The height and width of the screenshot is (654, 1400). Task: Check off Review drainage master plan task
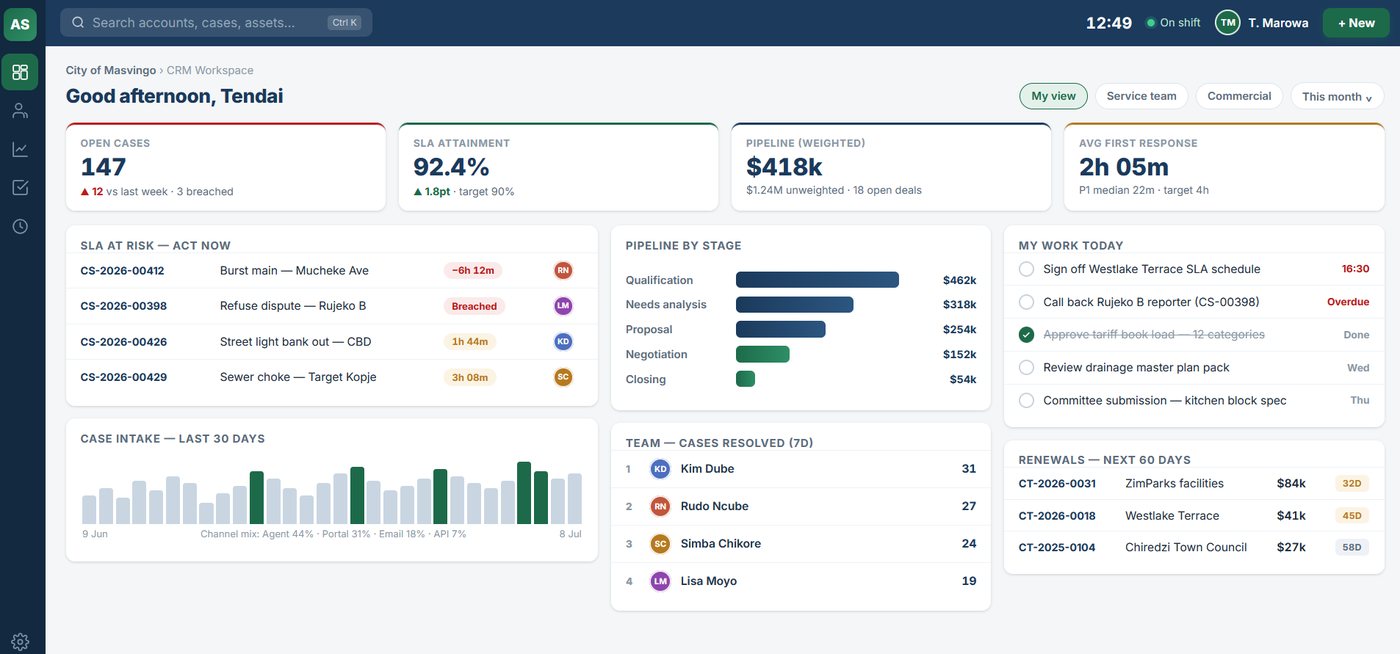[1026, 368]
